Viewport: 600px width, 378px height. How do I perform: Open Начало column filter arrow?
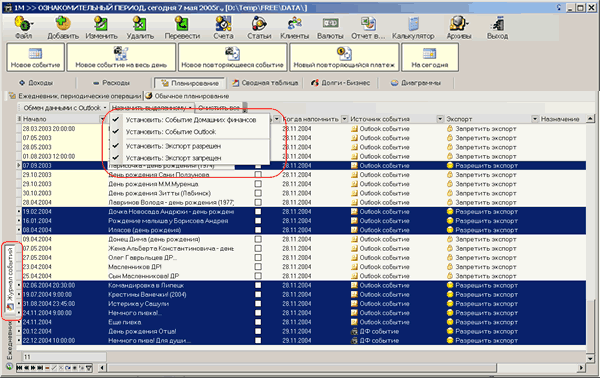102,119
